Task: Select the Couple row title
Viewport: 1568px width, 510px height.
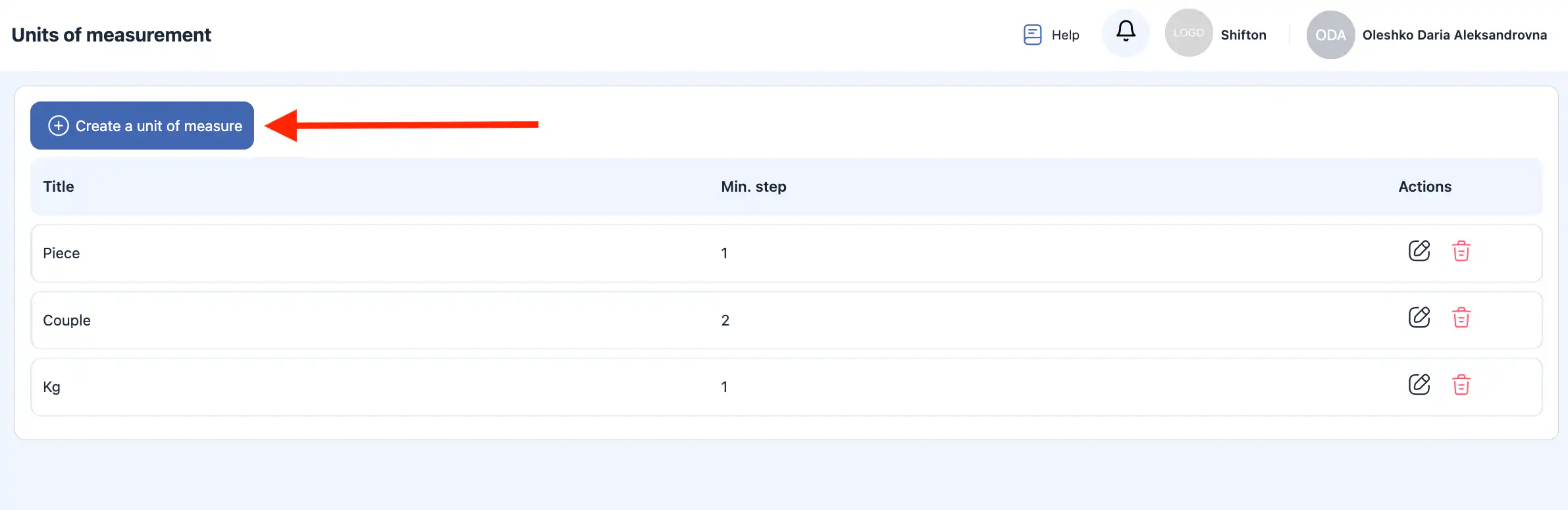Action: click(x=66, y=320)
